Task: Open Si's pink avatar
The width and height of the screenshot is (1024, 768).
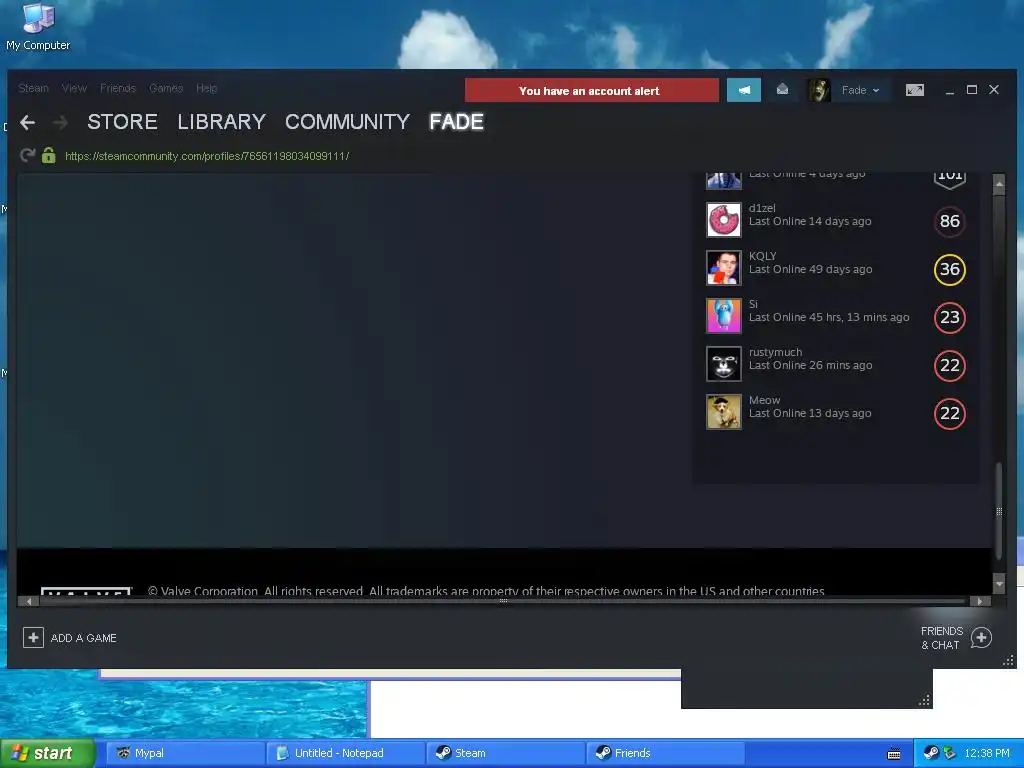Action: 724,315
